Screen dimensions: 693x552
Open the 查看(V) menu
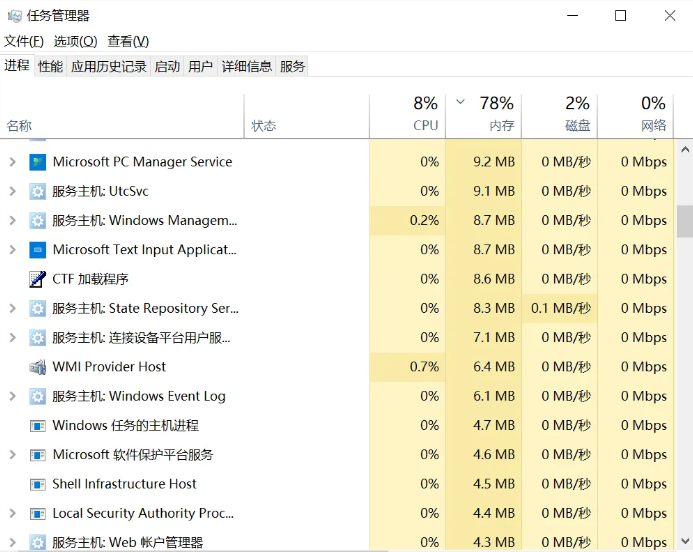128,41
